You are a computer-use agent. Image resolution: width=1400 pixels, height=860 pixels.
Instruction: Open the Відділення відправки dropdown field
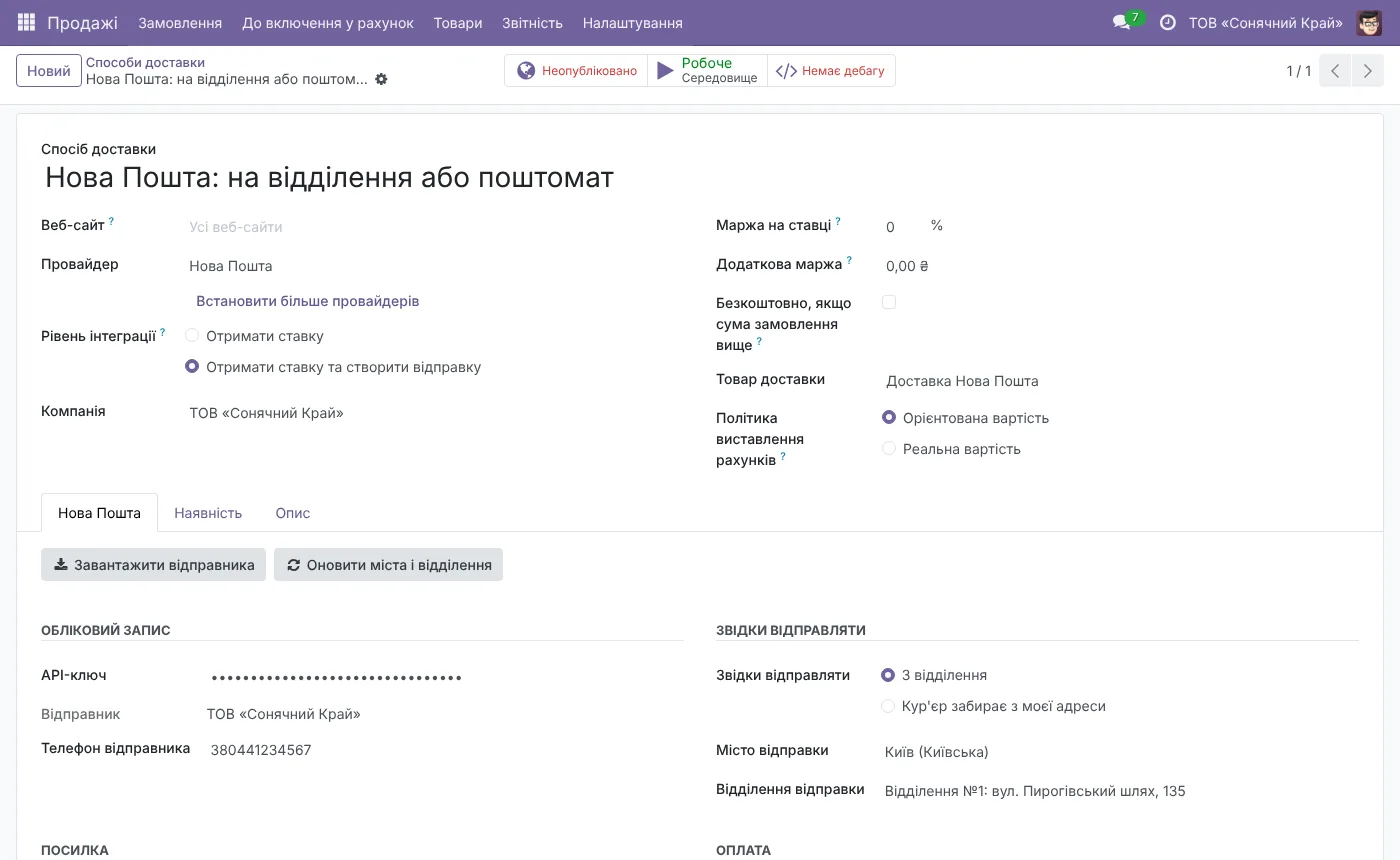(x=1121, y=791)
